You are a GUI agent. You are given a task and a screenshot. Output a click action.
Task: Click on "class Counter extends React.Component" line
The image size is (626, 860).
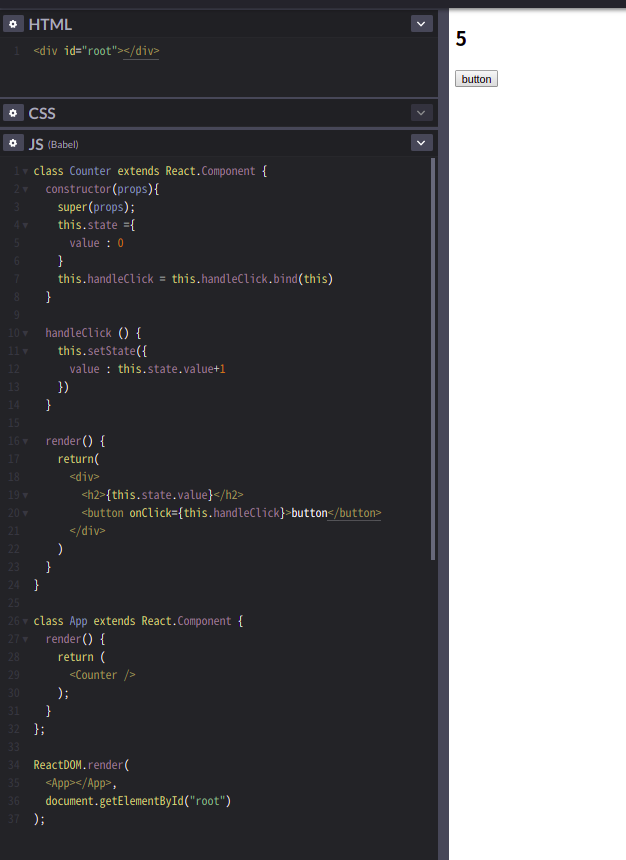click(x=150, y=171)
